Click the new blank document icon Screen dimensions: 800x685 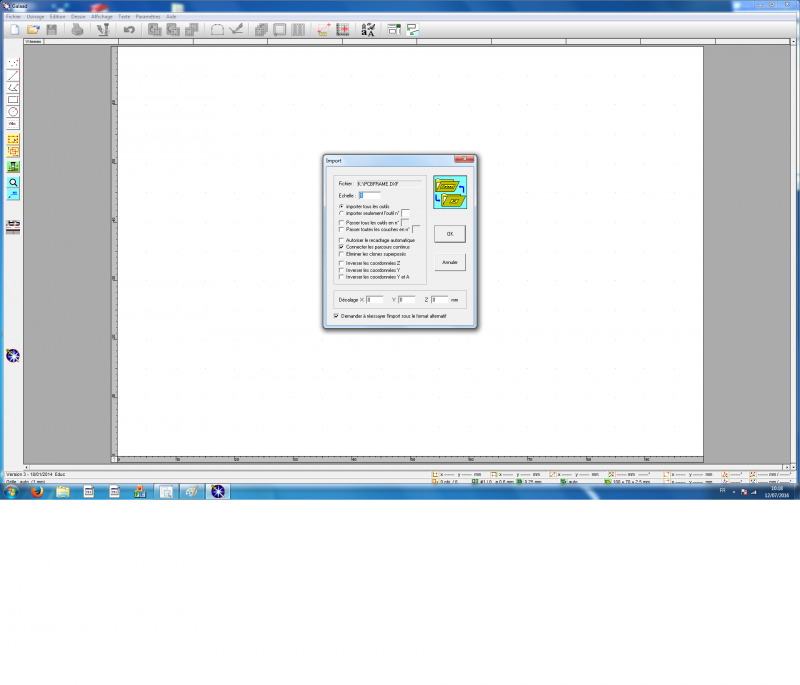coord(14,30)
